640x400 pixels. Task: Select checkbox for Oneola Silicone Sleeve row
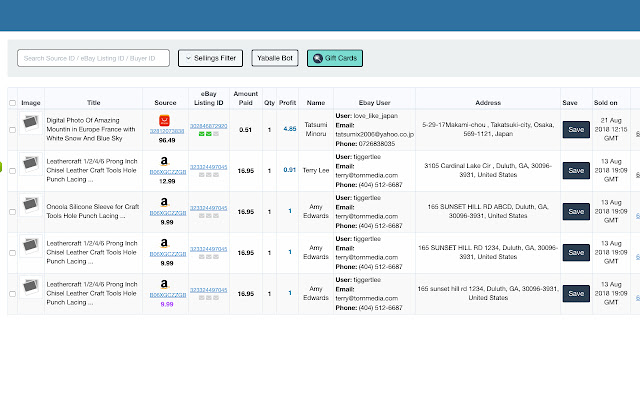(x=12, y=211)
